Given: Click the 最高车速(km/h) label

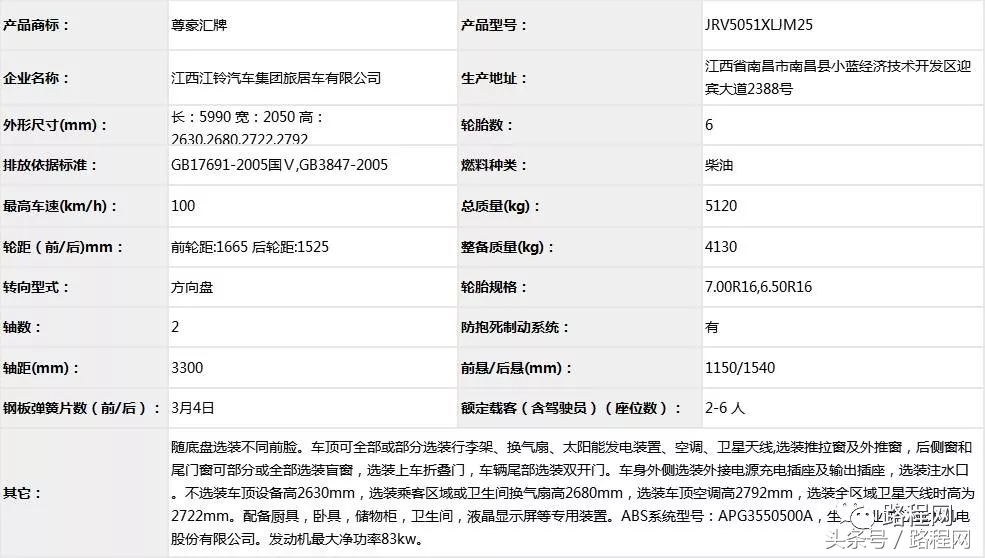Looking at the screenshot, I should coord(60,206).
